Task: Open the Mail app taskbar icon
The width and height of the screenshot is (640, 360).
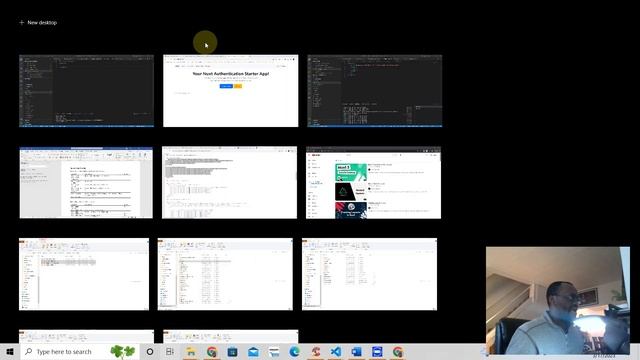Action: click(253, 351)
